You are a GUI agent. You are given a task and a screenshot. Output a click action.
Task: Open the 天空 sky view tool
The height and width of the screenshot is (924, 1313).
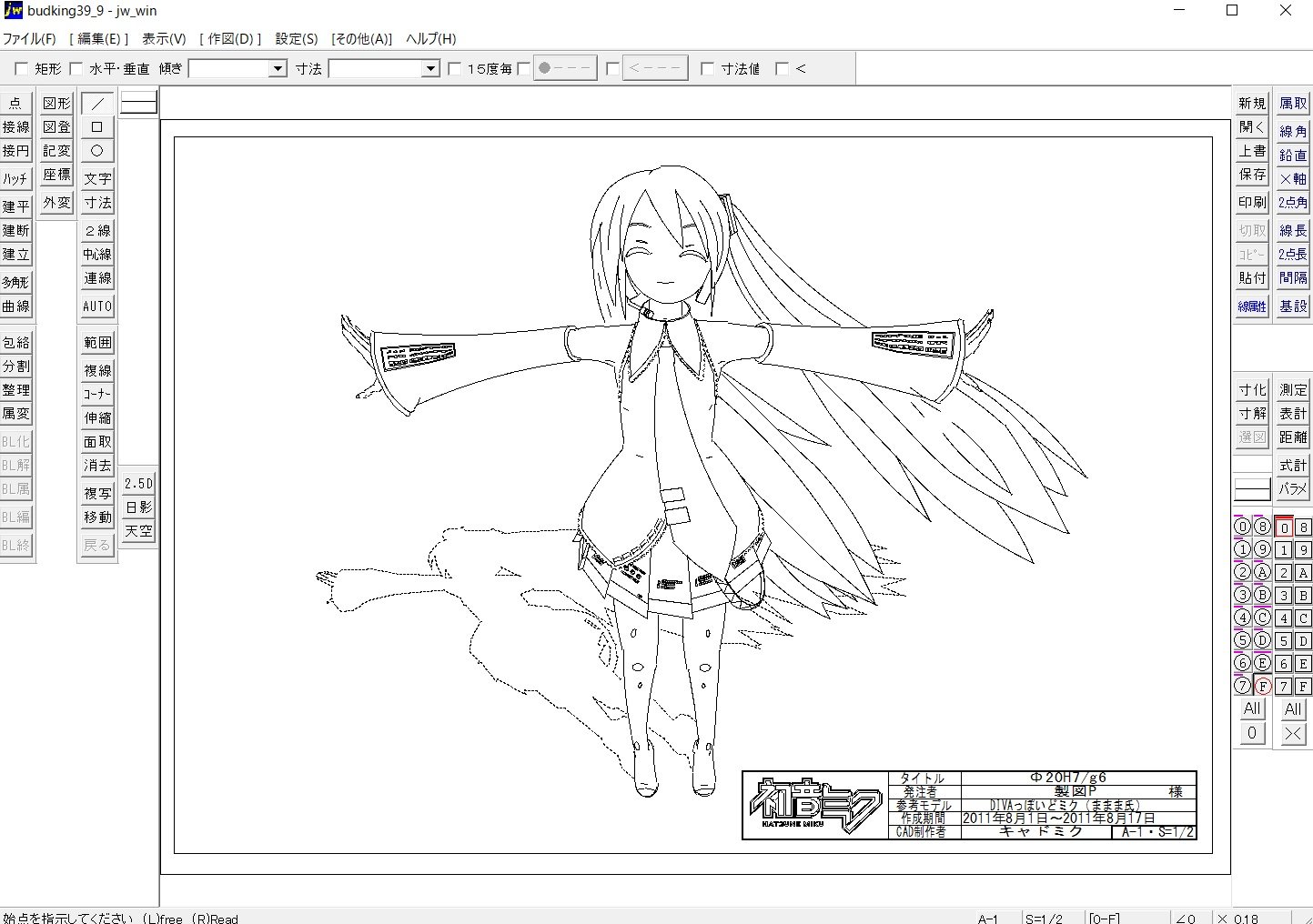[x=138, y=530]
